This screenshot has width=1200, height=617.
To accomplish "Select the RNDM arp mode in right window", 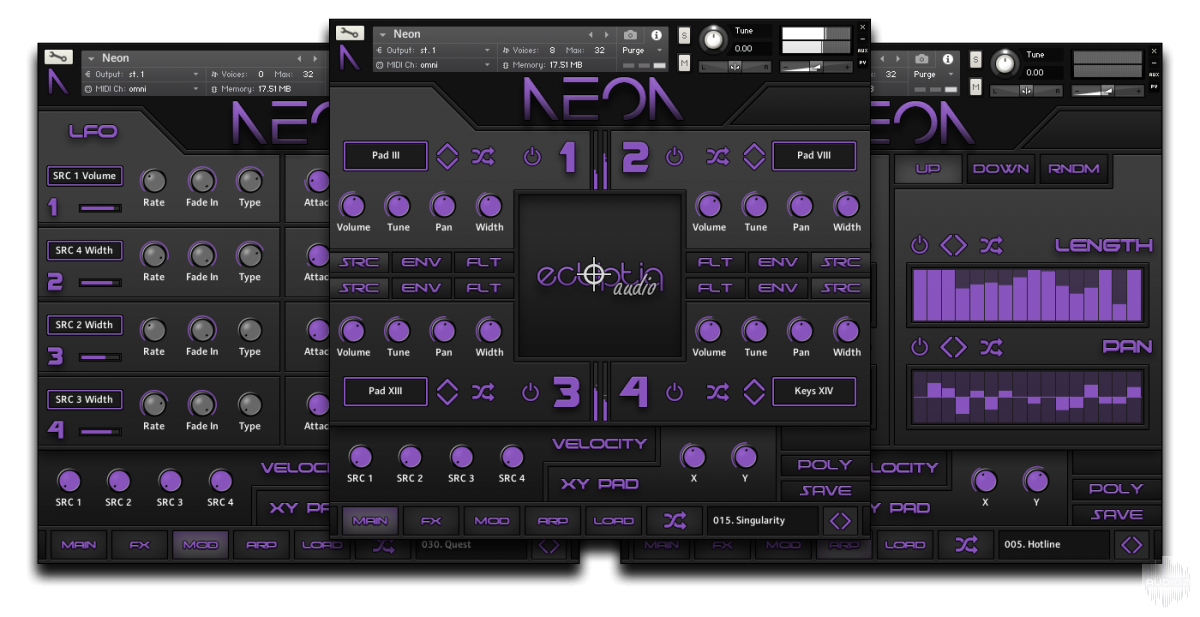I will pyautogui.click(x=1073, y=169).
